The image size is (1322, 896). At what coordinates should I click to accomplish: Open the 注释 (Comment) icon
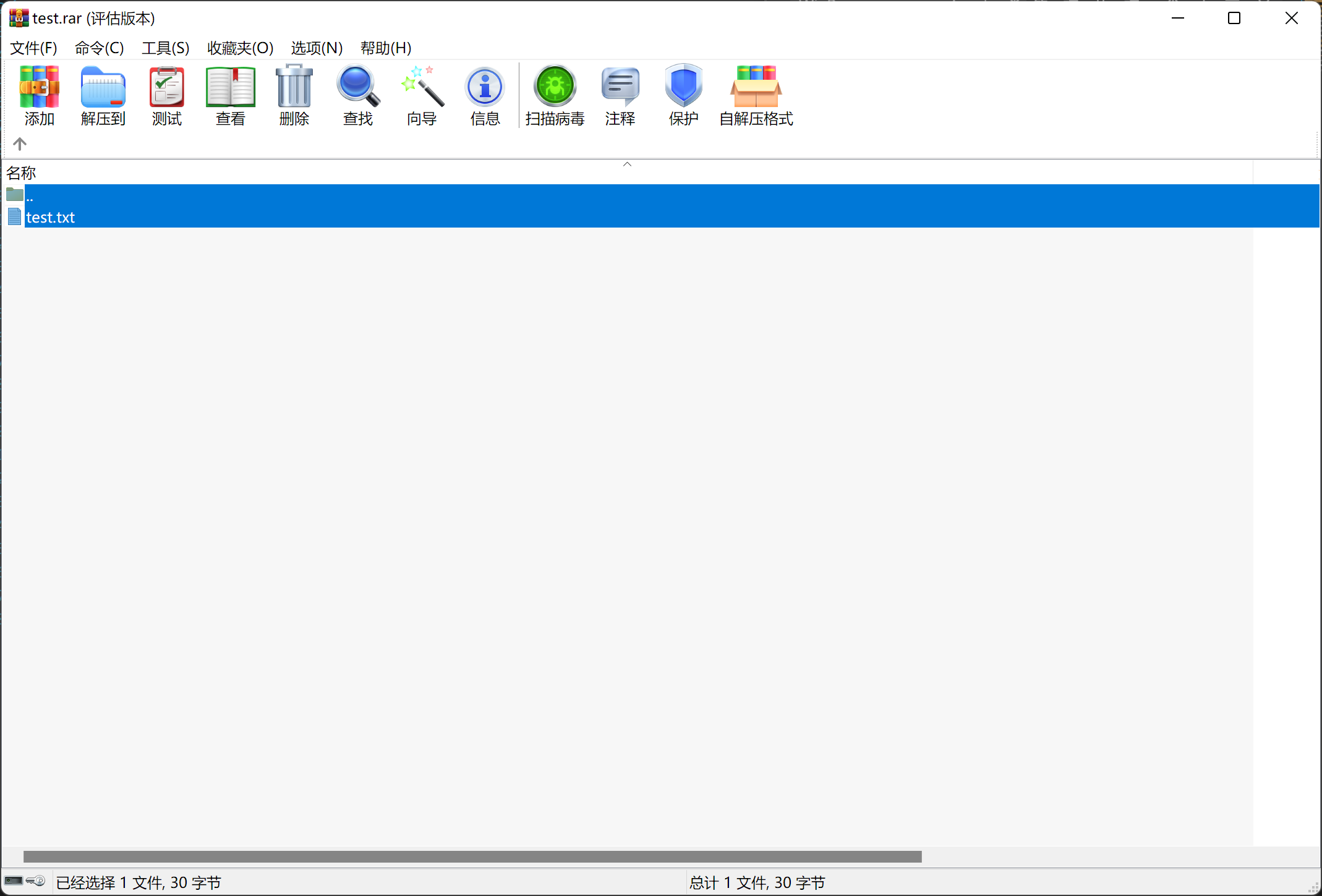(x=620, y=95)
